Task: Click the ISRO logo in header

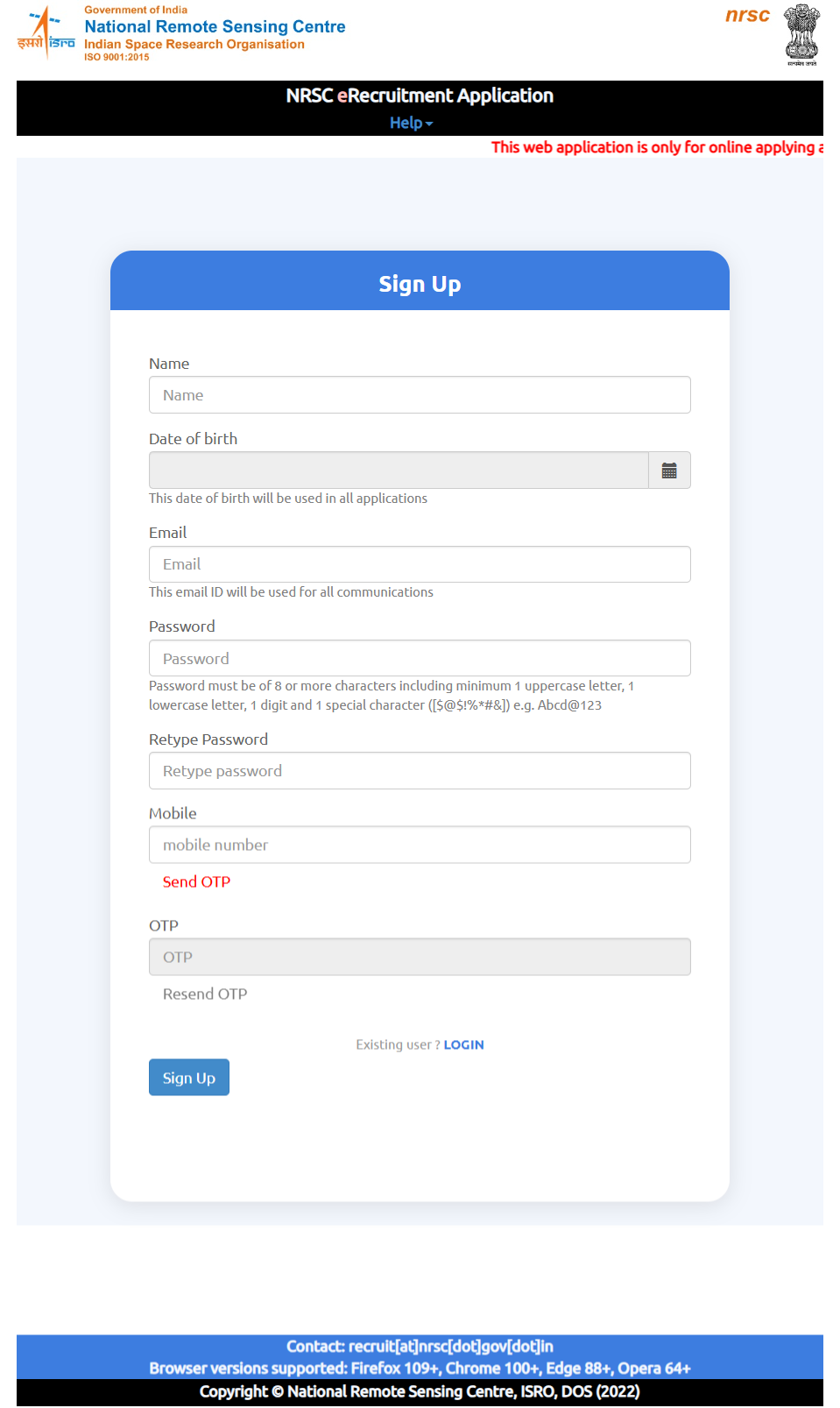Action: [46, 33]
